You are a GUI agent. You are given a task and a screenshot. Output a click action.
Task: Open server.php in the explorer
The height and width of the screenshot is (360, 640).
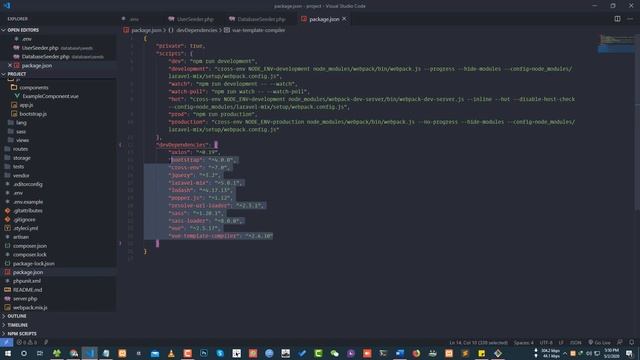point(25,299)
